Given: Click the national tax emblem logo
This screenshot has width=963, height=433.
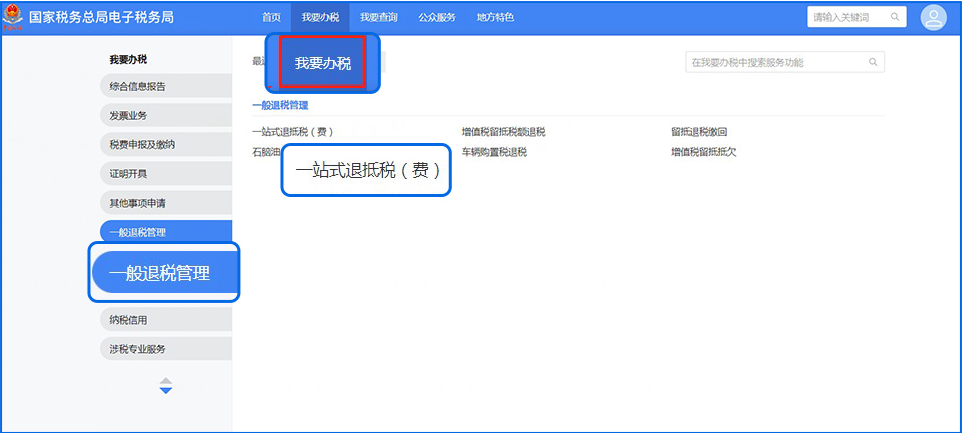Looking at the screenshot, I should 13,17.
